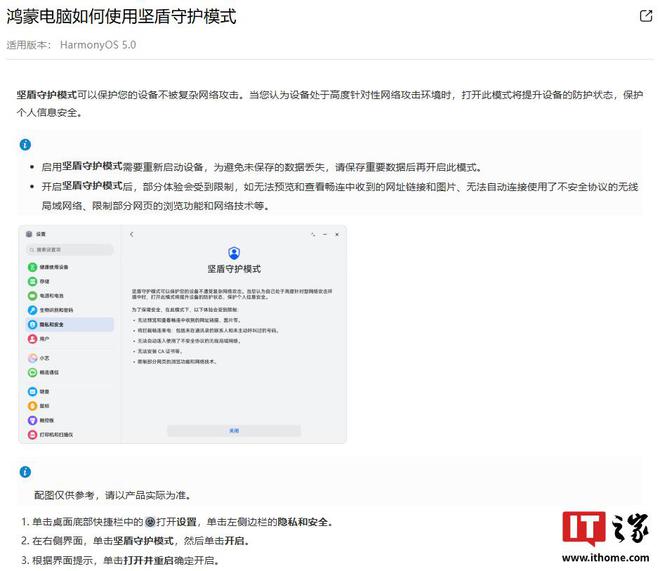
Task: Click the info icon above the 启用 notes
Action: [x=25, y=145]
